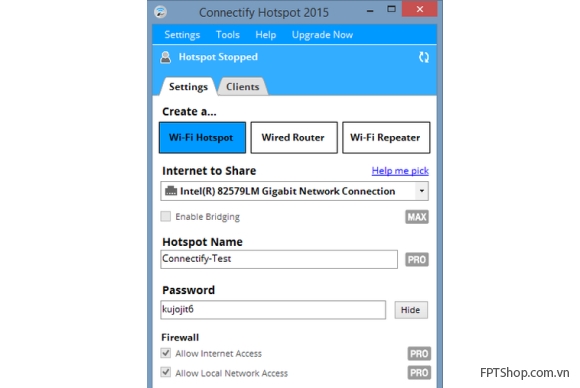Click into the Password field
Viewport: 580px width, 388px height.
273,310
